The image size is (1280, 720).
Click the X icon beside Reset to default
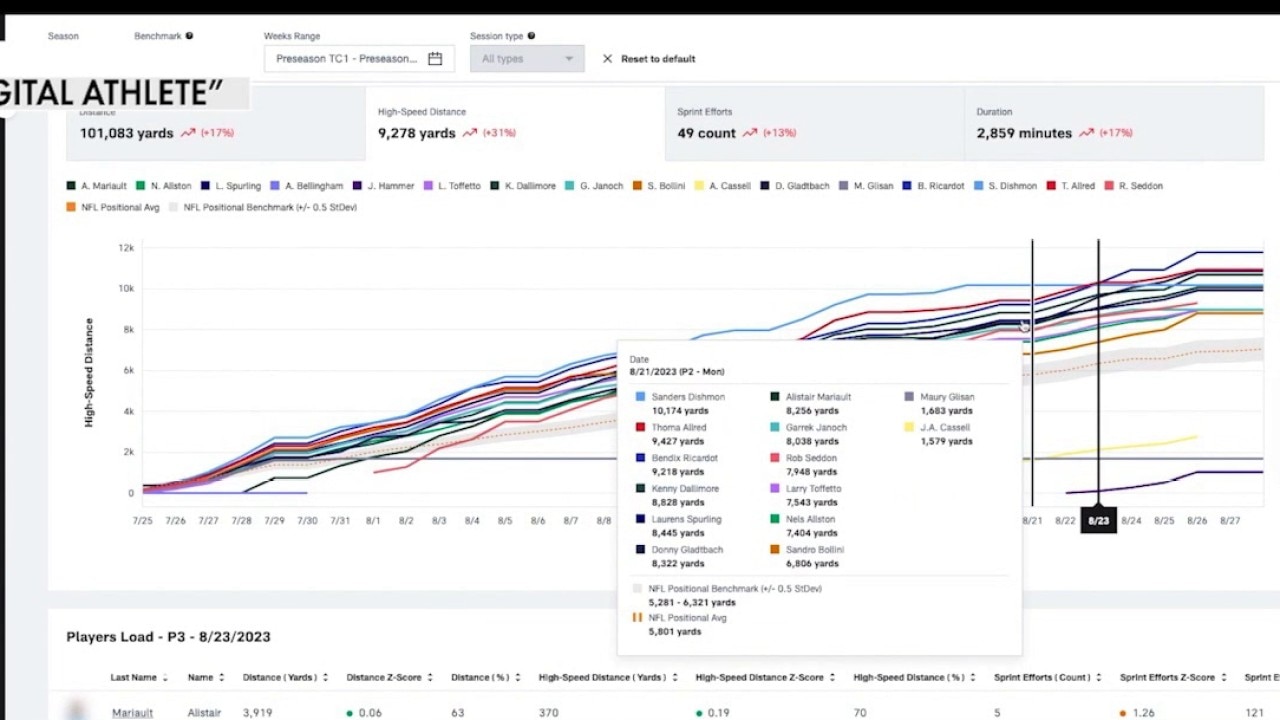click(x=607, y=59)
